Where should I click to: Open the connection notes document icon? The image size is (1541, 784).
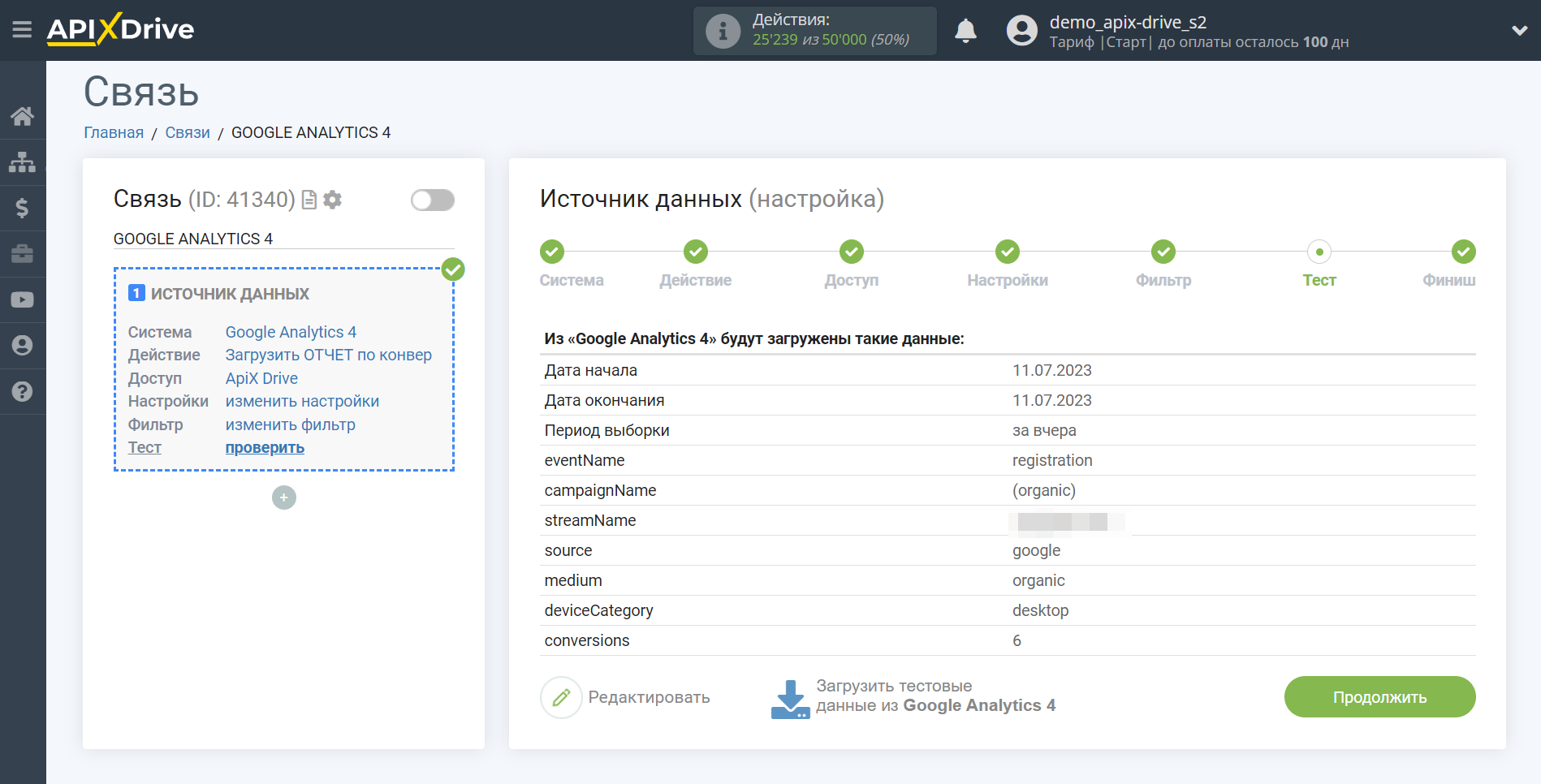click(309, 200)
